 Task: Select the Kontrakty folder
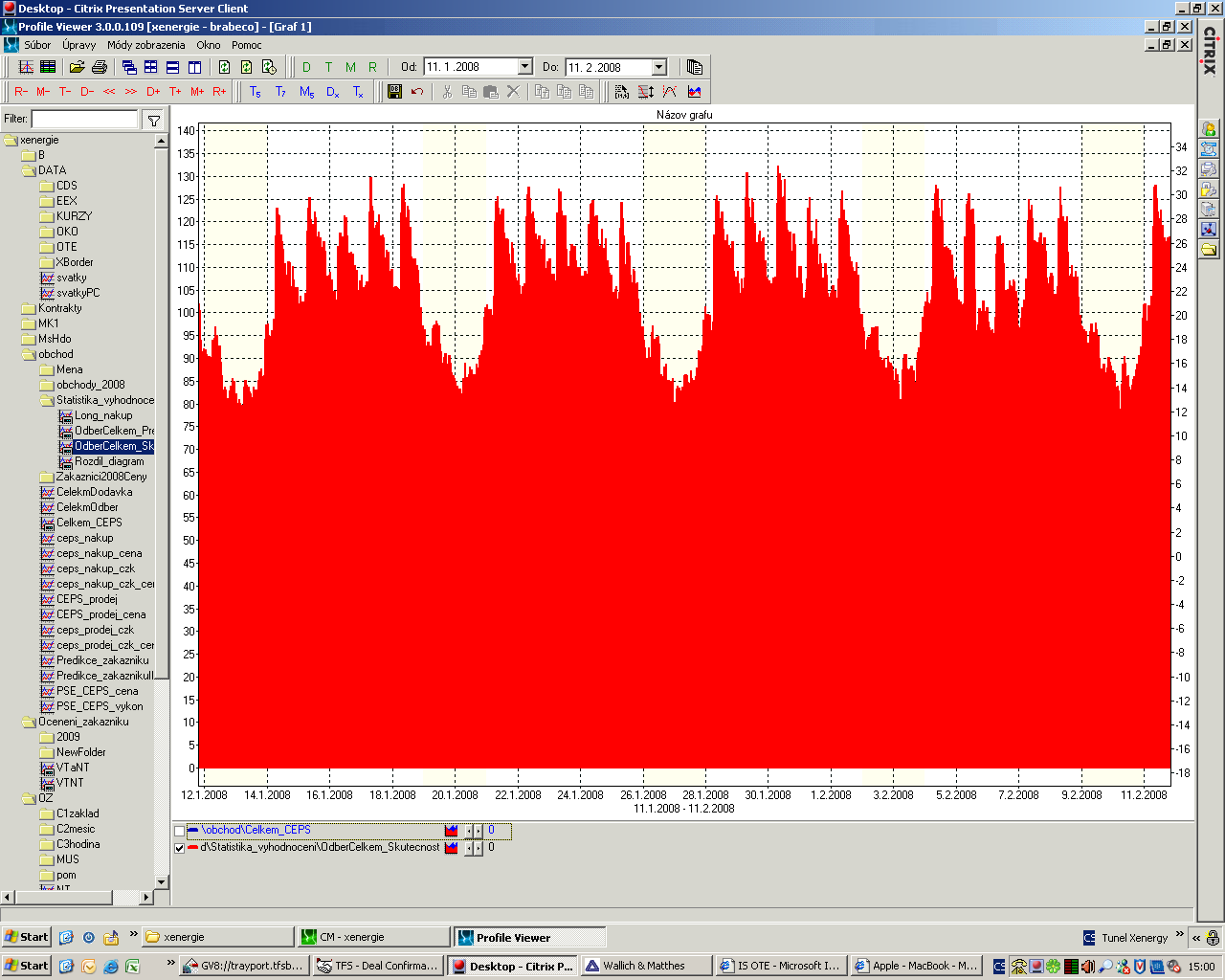59,308
